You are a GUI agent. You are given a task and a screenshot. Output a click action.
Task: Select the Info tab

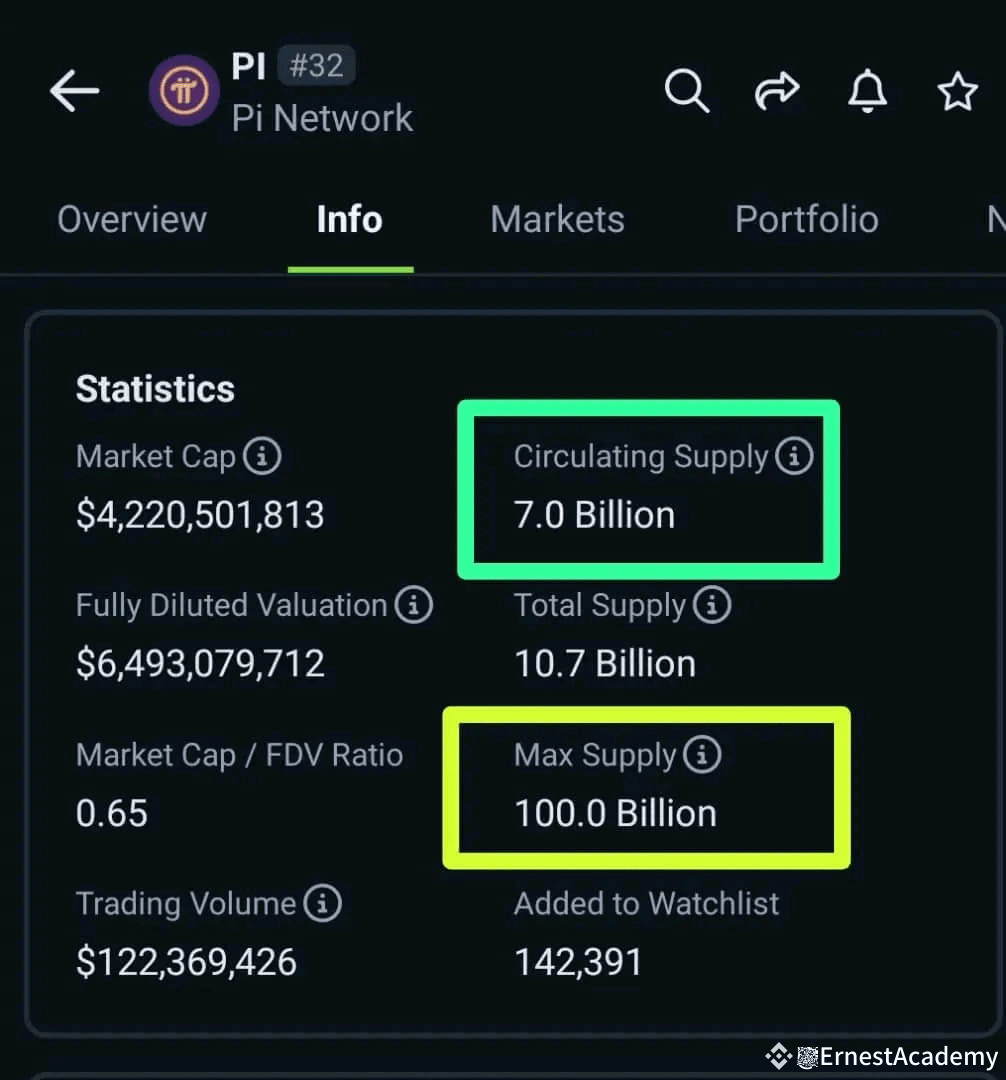click(350, 220)
